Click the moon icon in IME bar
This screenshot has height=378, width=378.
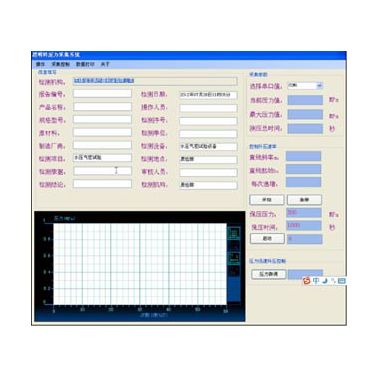(x=325, y=281)
